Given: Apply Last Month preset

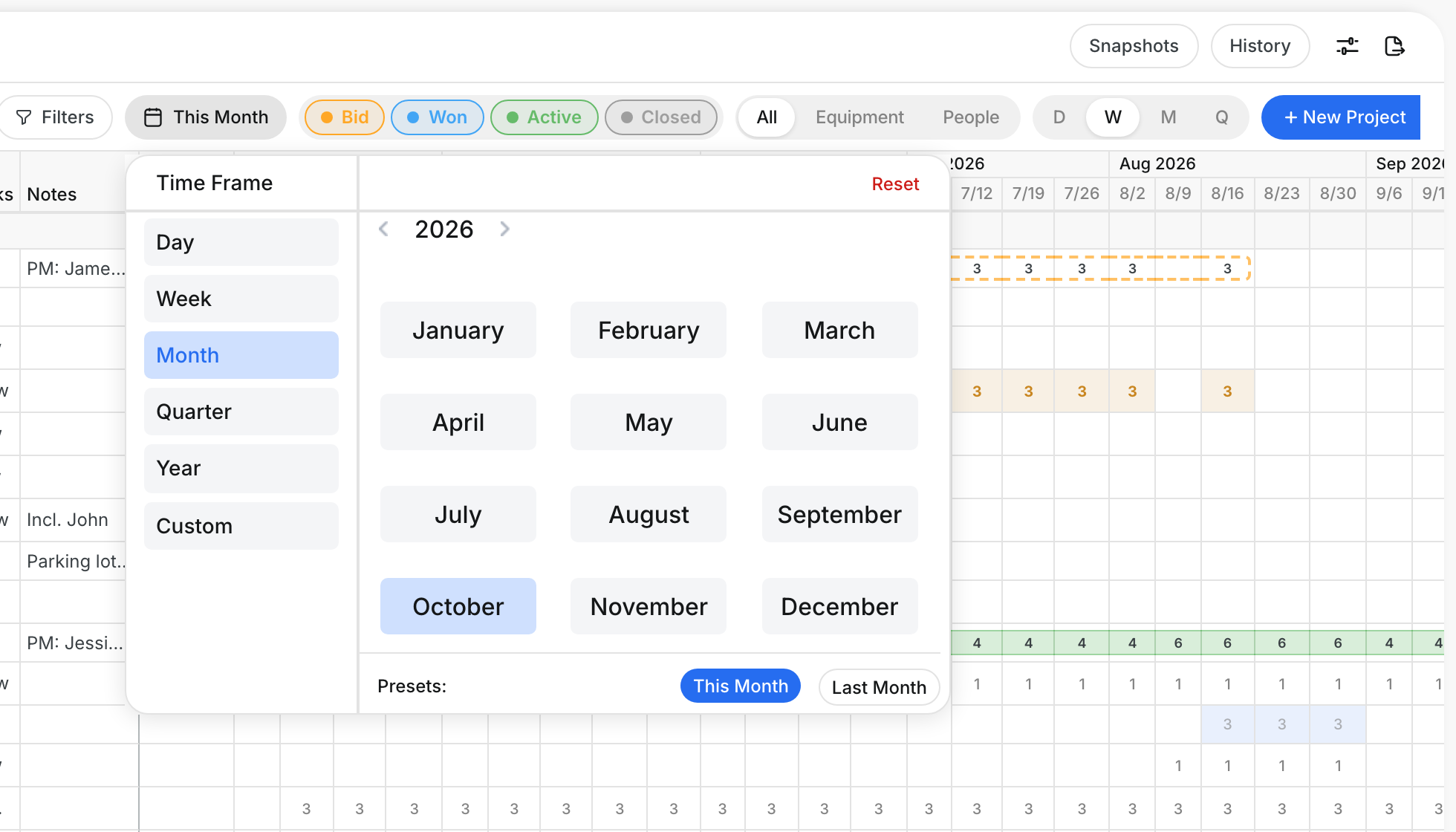Looking at the screenshot, I should (x=879, y=687).
